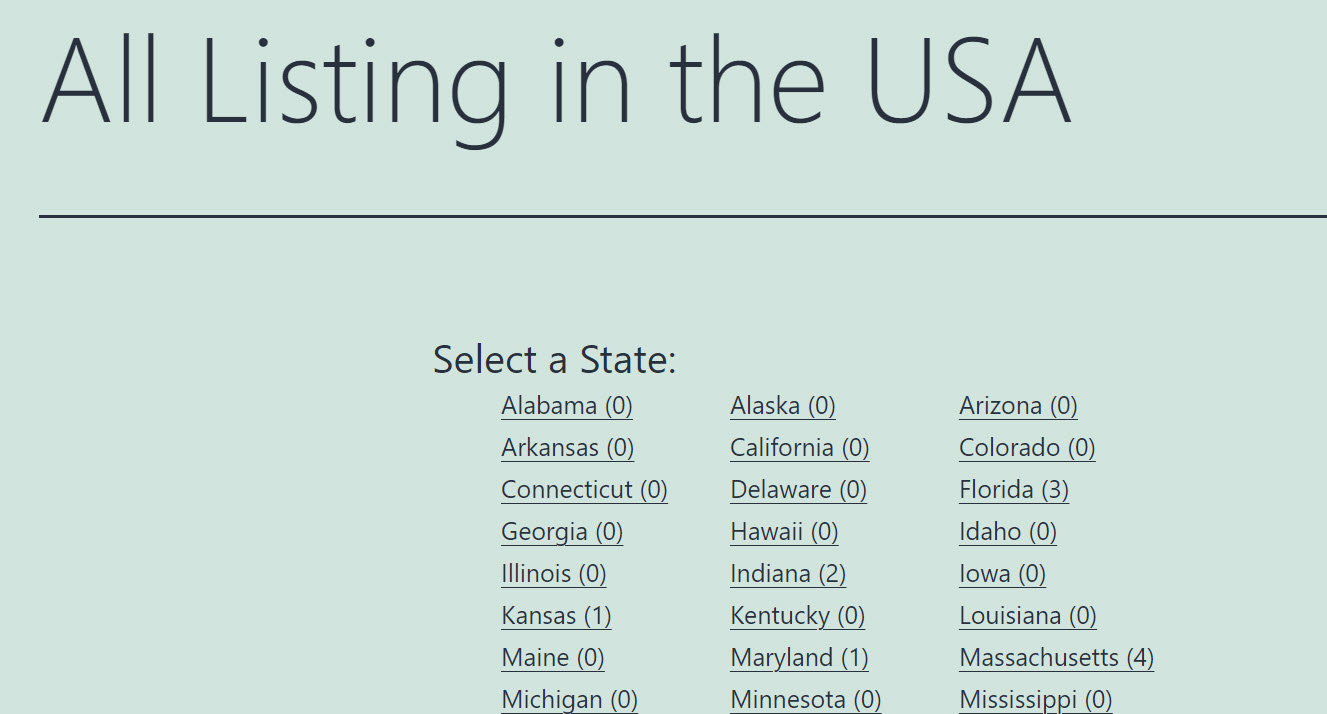Open Kansas (1) listings
The height and width of the screenshot is (714, 1327).
pyautogui.click(x=556, y=616)
